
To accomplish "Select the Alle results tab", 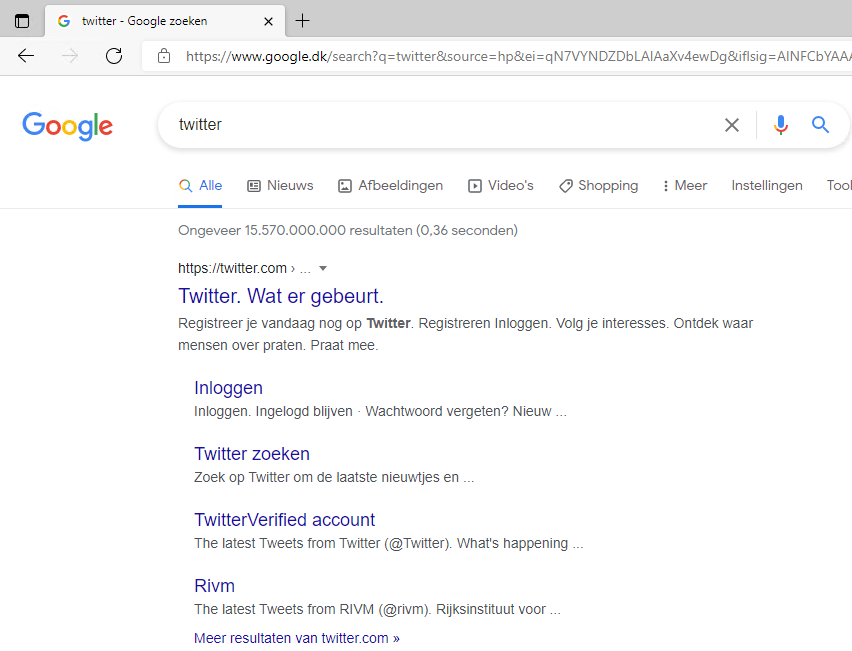I will coord(201,186).
